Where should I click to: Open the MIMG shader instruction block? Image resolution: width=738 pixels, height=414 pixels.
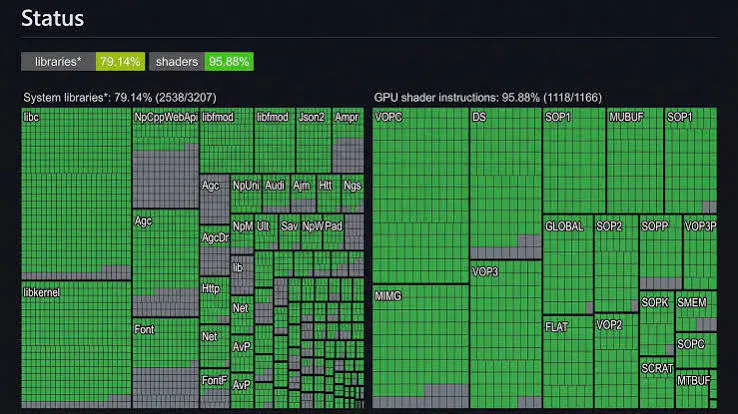click(421, 346)
